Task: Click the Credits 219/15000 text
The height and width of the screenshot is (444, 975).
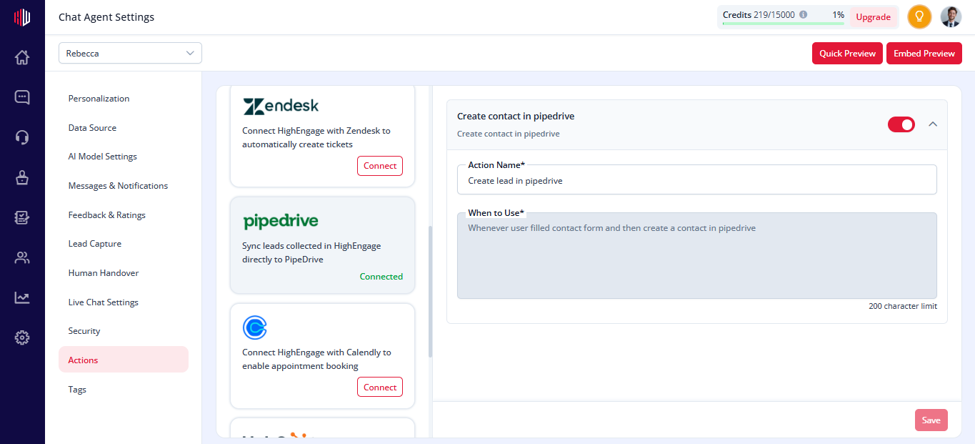Action: point(759,14)
